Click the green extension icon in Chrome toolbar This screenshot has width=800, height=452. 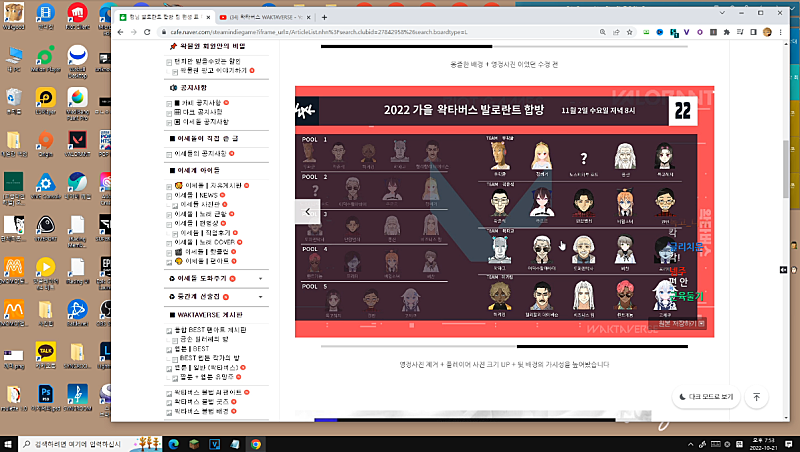point(646,32)
